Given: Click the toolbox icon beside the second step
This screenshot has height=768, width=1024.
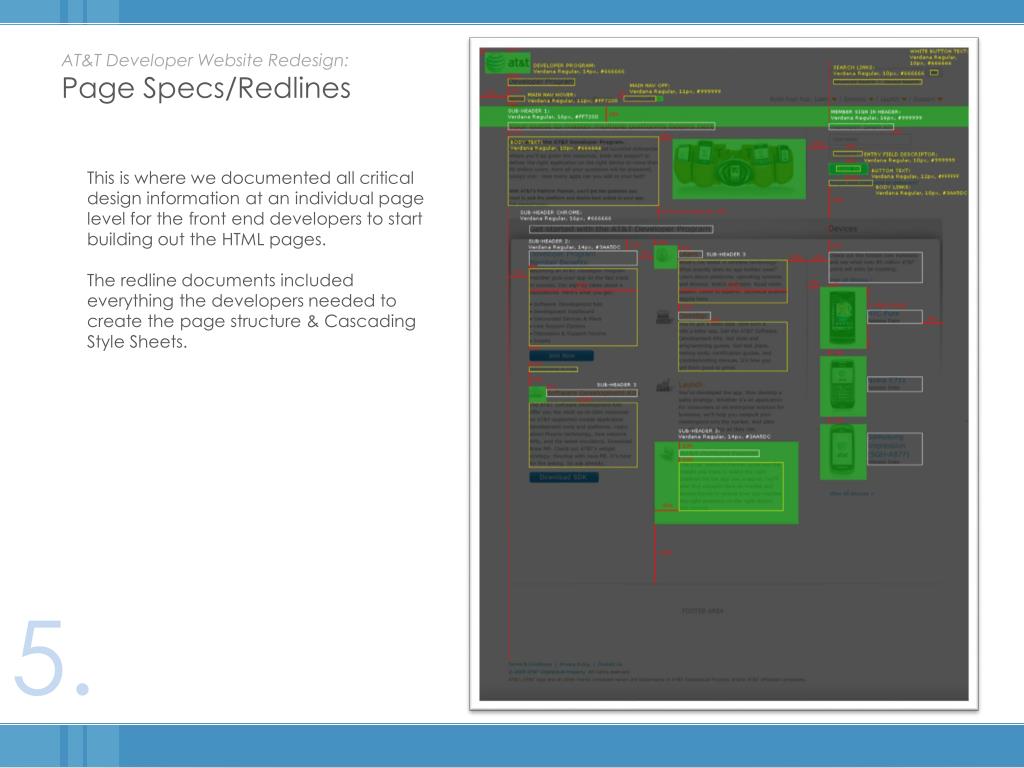Looking at the screenshot, I should 664,317.
